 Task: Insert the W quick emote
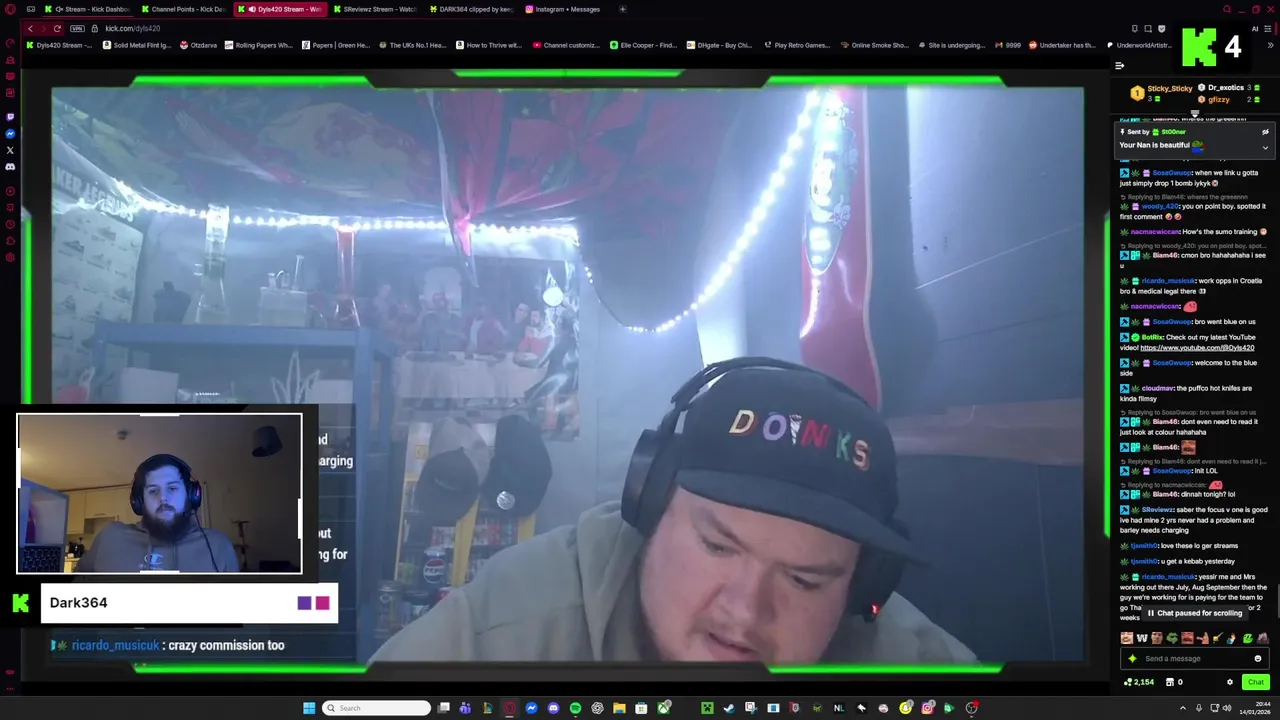1142,638
